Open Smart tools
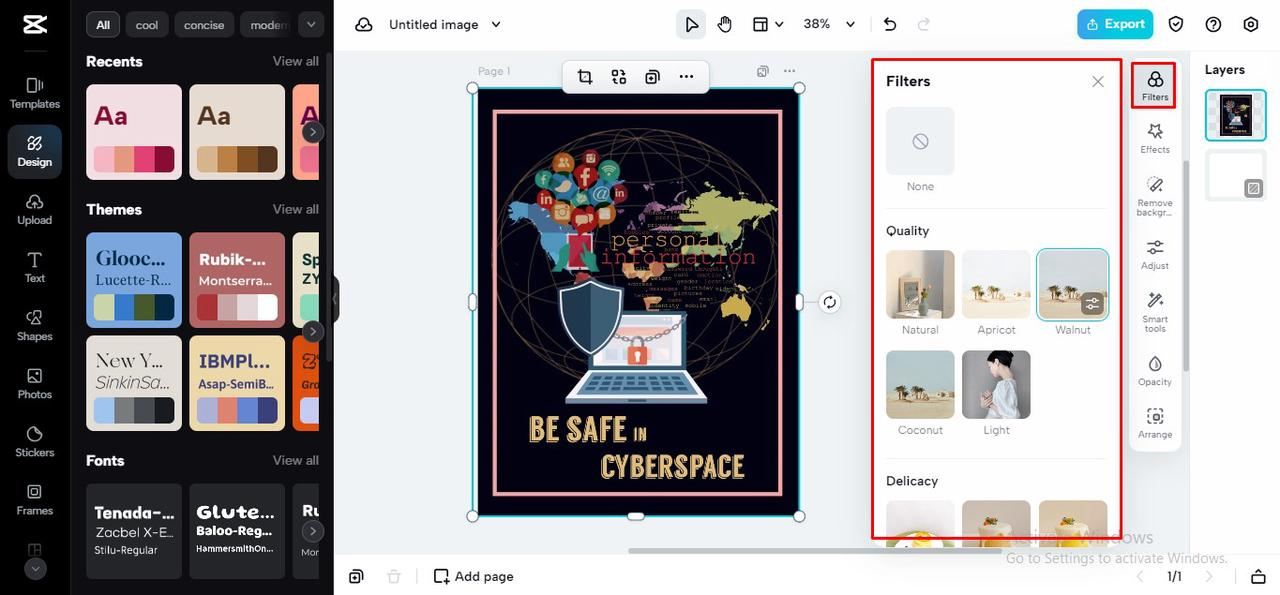This screenshot has width=1280, height=595. point(1155,312)
